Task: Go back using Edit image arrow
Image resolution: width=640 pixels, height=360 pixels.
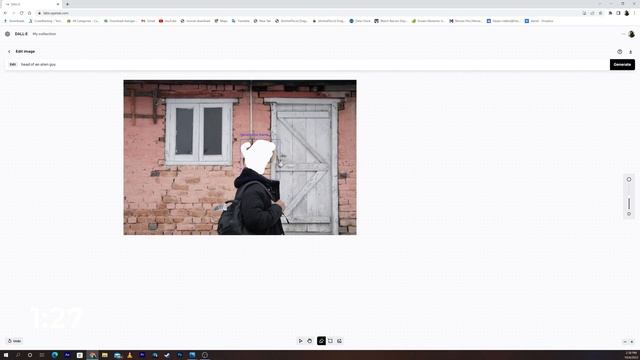Action: (x=9, y=51)
